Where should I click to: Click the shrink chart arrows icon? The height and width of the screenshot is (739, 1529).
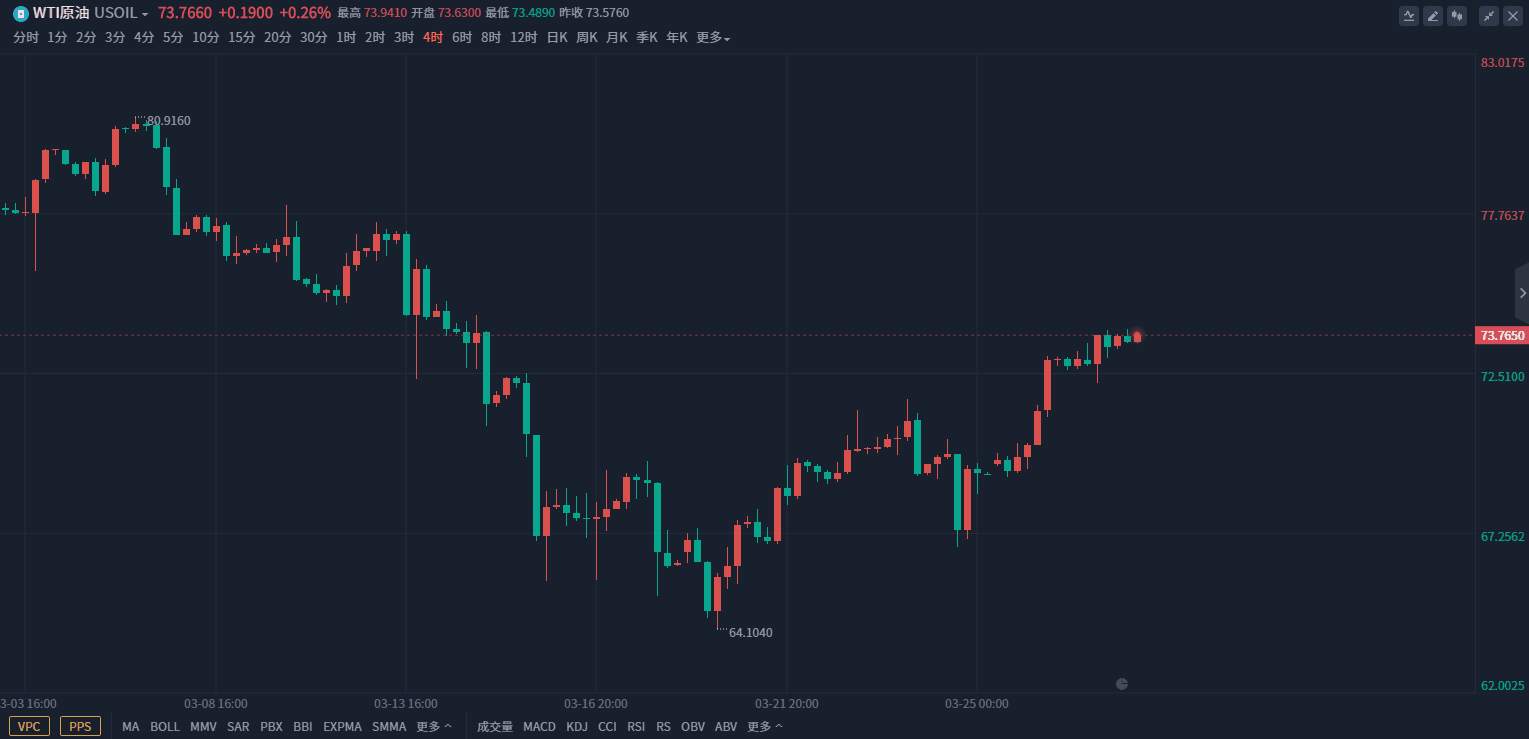click(1489, 15)
